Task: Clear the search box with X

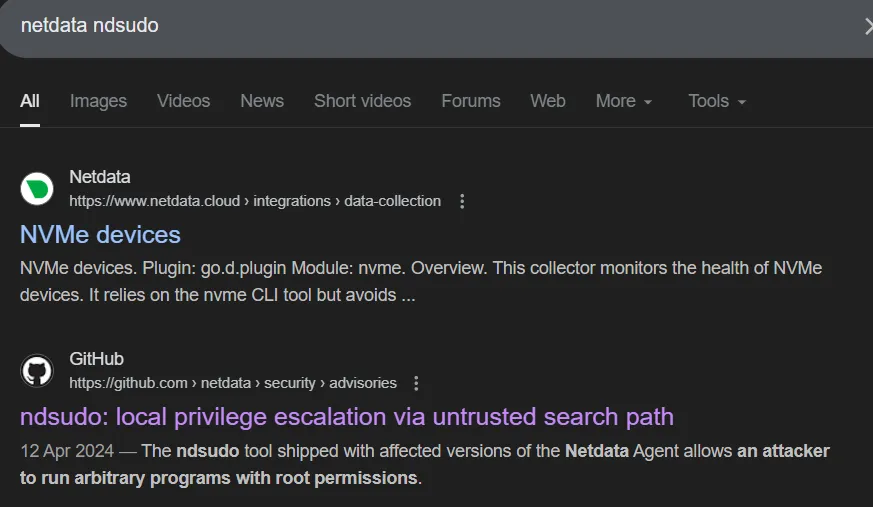Action: point(866,26)
